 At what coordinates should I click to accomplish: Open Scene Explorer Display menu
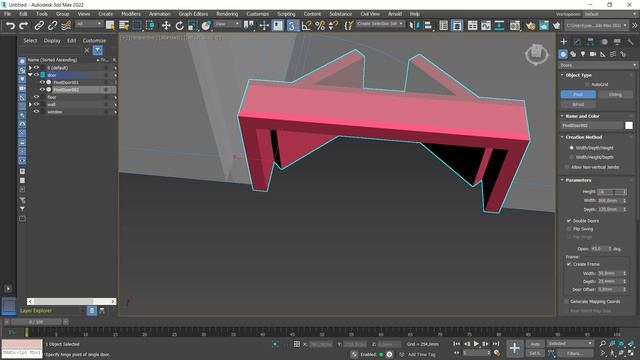click(x=52, y=40)
